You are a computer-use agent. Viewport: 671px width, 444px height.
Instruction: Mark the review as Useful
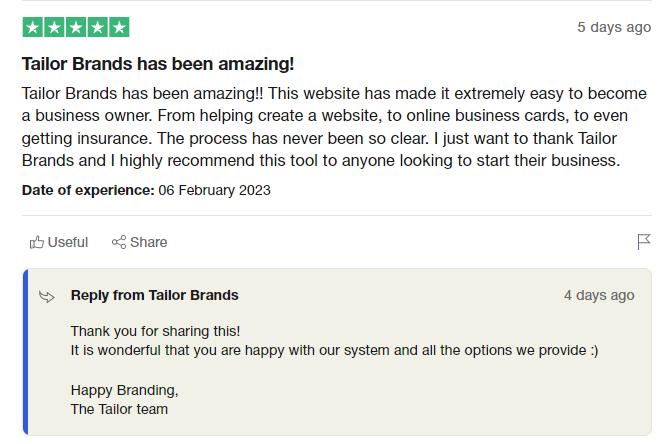[67, 242]
